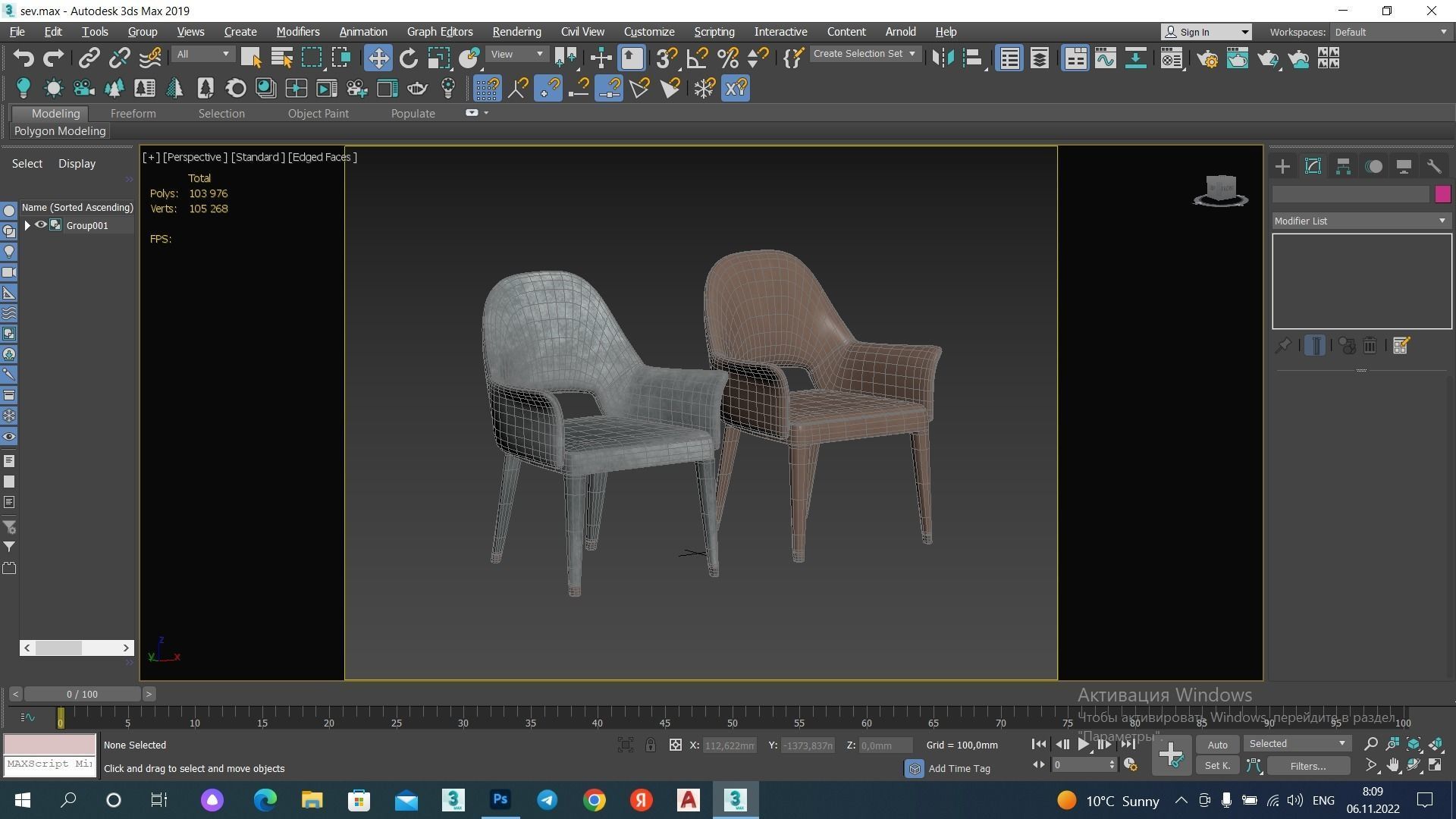Toggle Show End Result icon
This screenshot has height=819, width=1456.
tap(1315, 346)
